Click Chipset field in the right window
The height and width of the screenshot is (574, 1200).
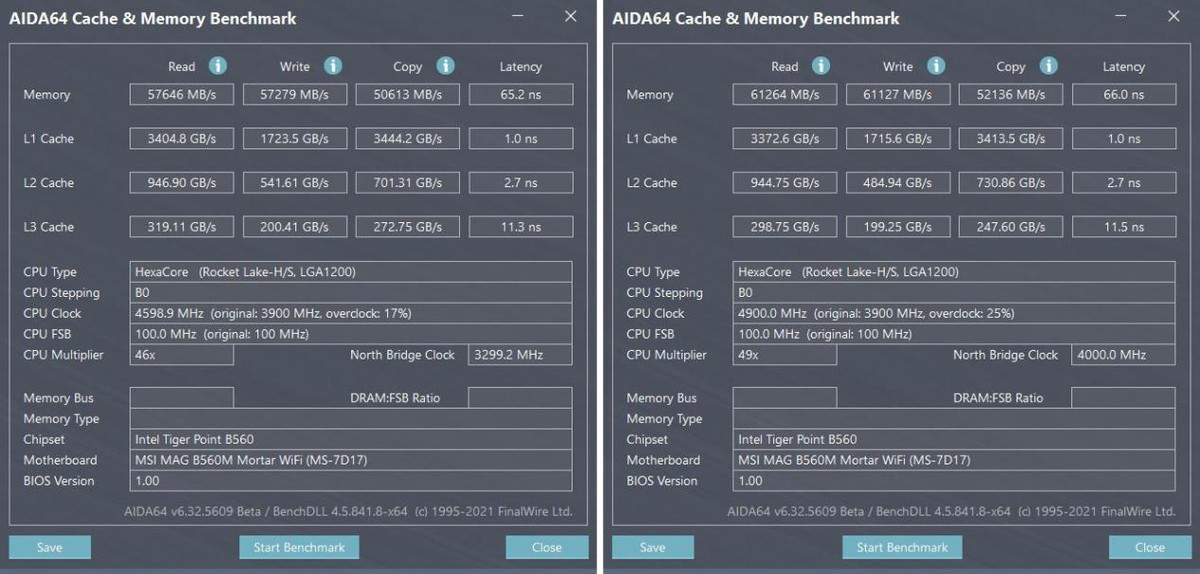pos(954,439)
